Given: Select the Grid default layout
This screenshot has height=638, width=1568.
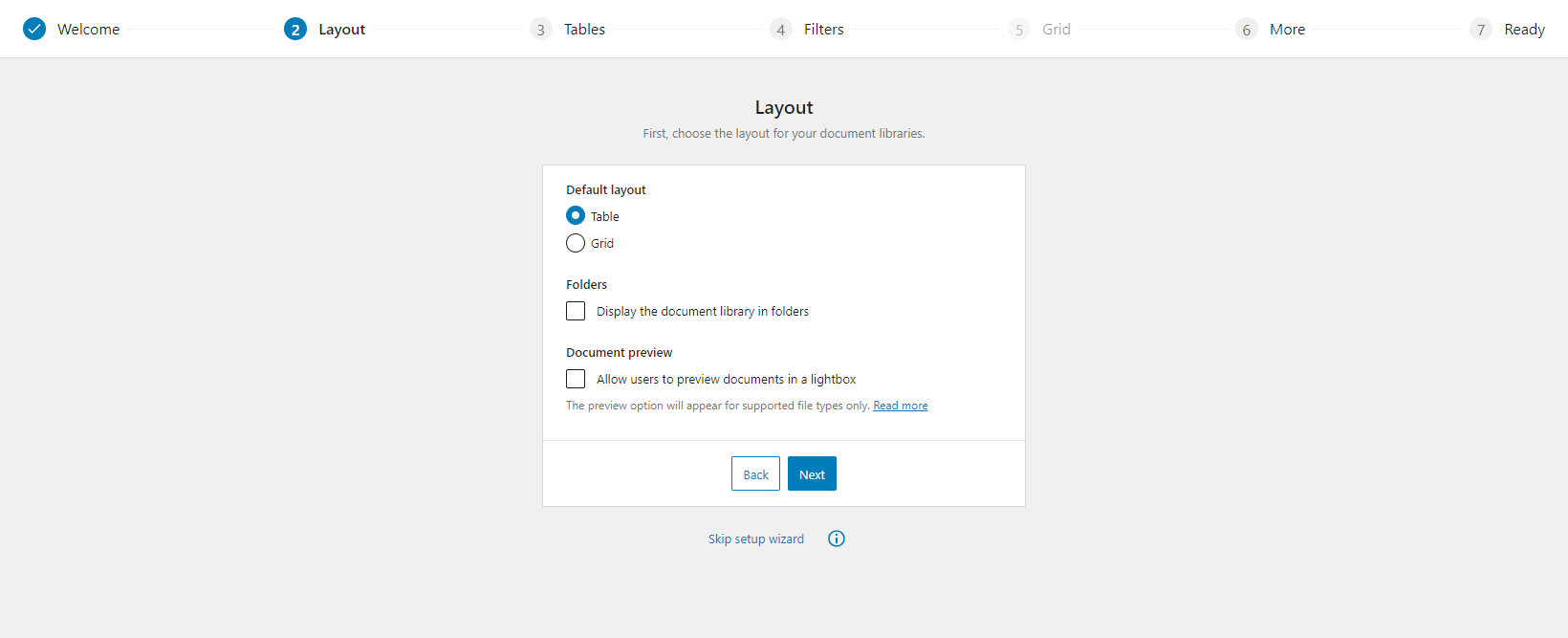Looking at the screenshot, I should 575,243.
